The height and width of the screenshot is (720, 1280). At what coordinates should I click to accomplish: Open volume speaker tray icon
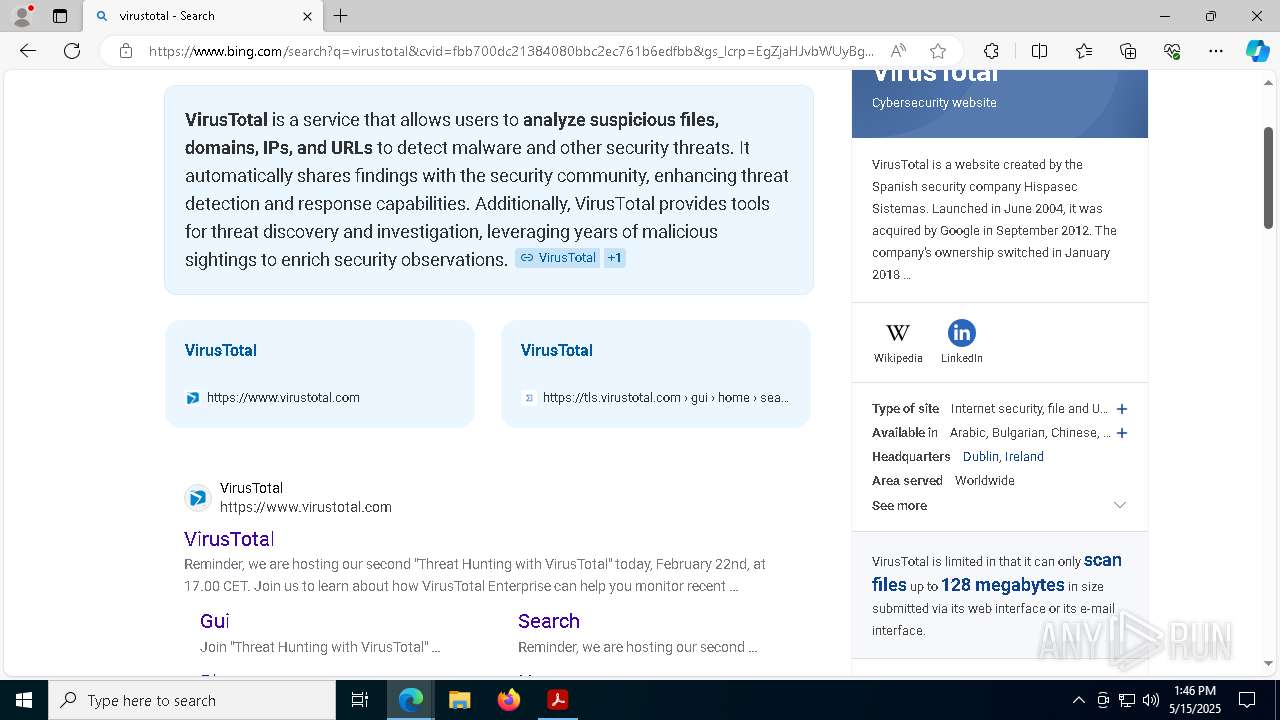(1151, 700)
